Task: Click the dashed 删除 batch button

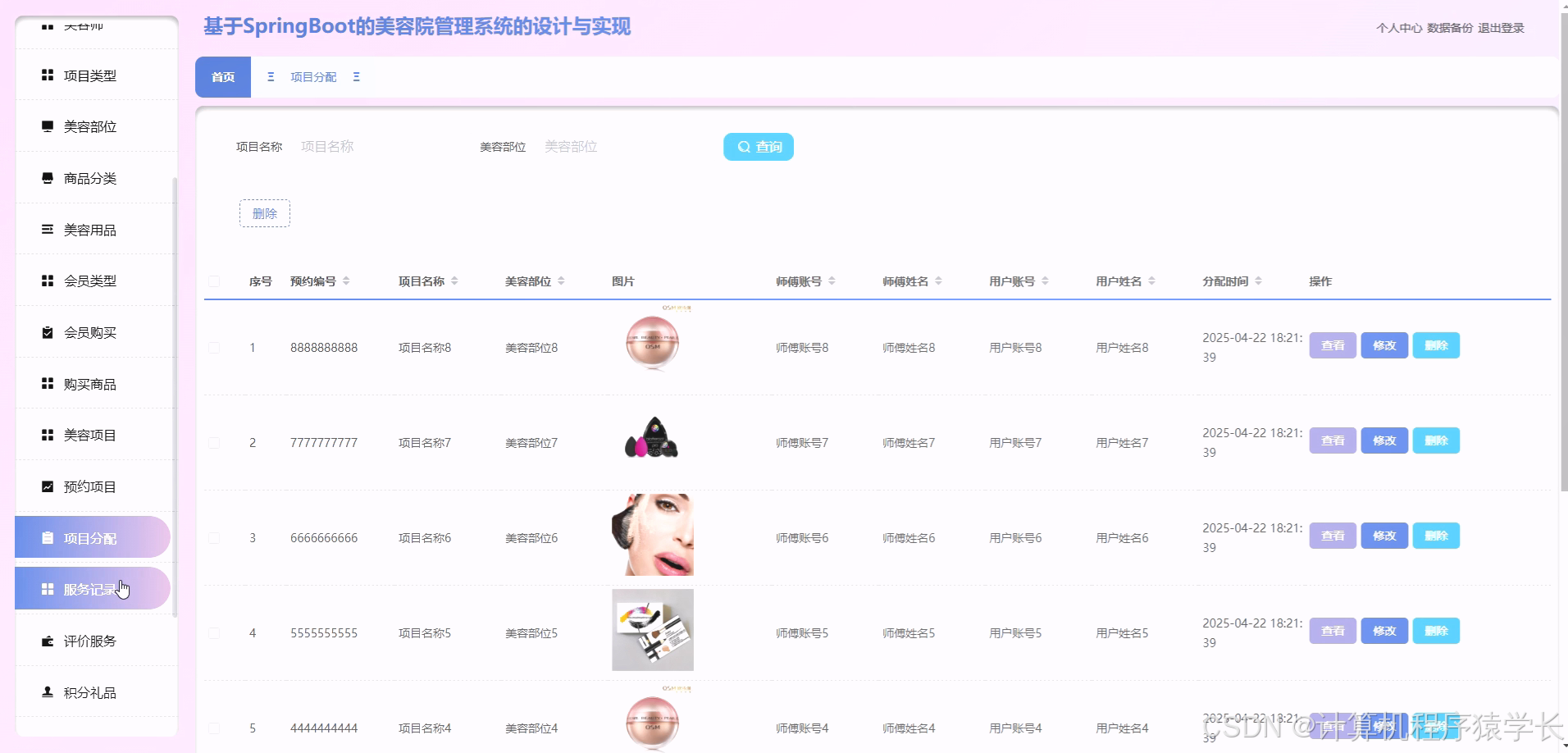Action: [x=265, y=213]
